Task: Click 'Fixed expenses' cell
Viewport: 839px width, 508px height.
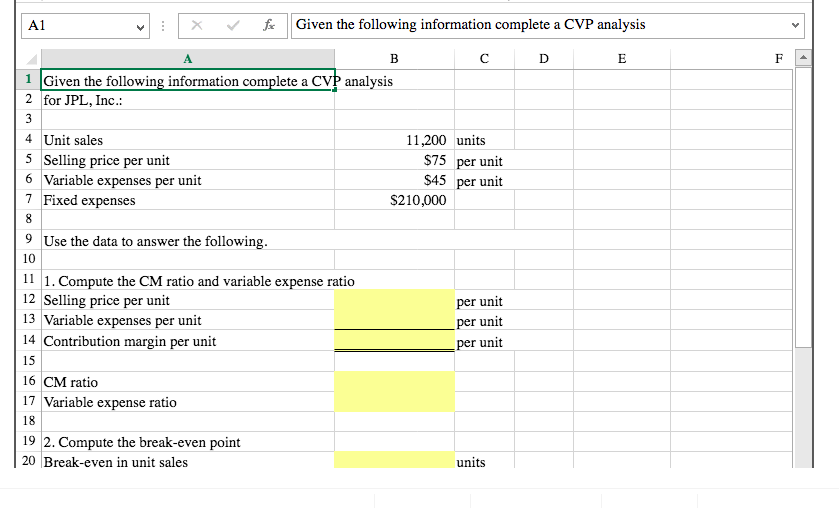Action: (x=188, y=200)
